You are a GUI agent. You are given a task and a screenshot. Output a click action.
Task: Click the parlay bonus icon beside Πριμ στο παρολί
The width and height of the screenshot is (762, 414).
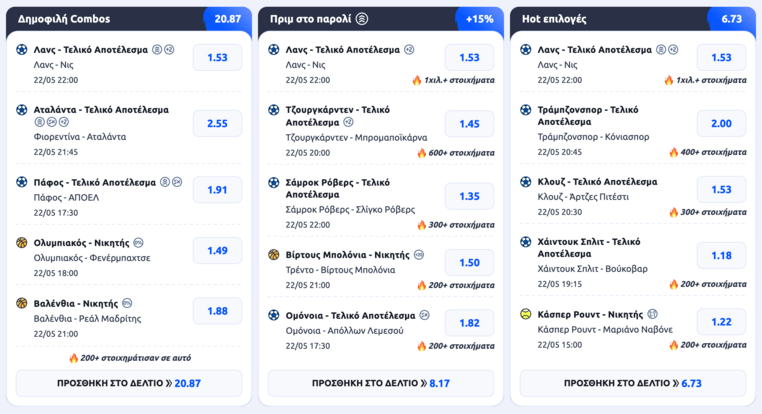[362, 19]
